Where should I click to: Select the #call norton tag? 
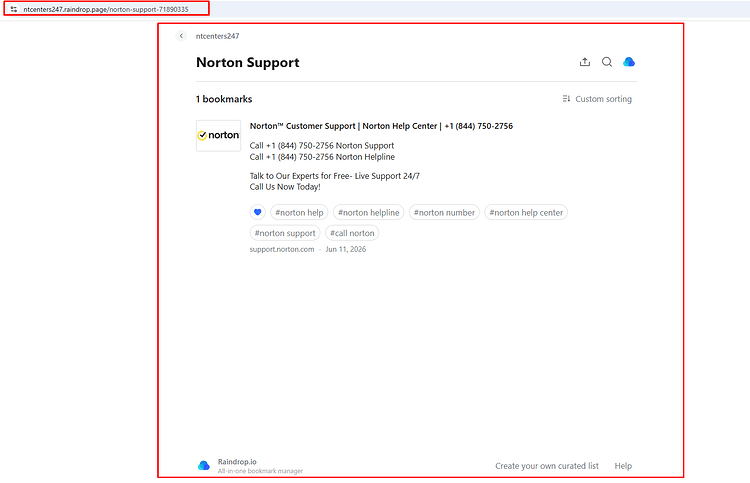pos(352,233)
